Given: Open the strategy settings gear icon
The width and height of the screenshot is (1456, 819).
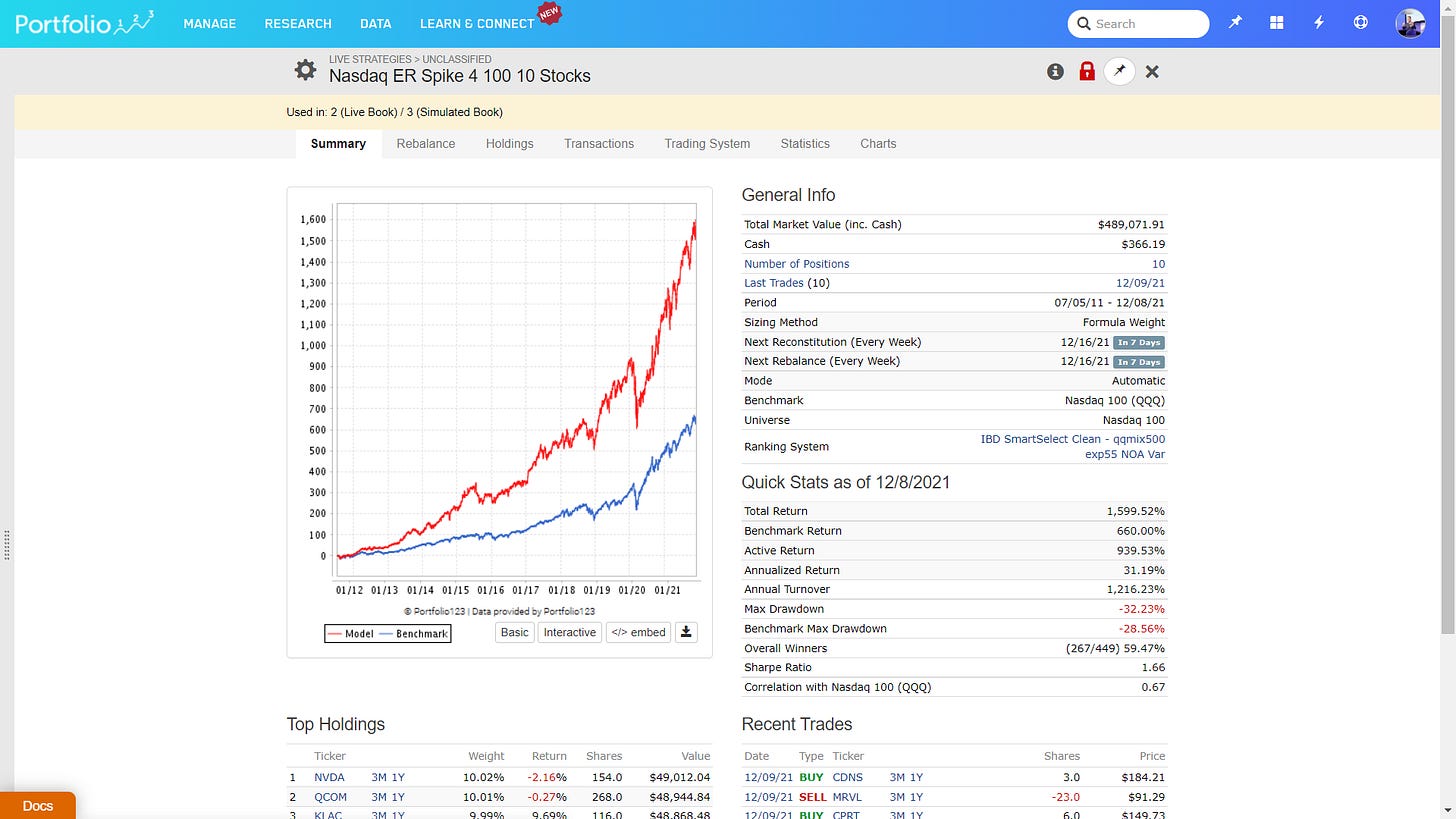Looking at the screenshot, I should point(305,70).
